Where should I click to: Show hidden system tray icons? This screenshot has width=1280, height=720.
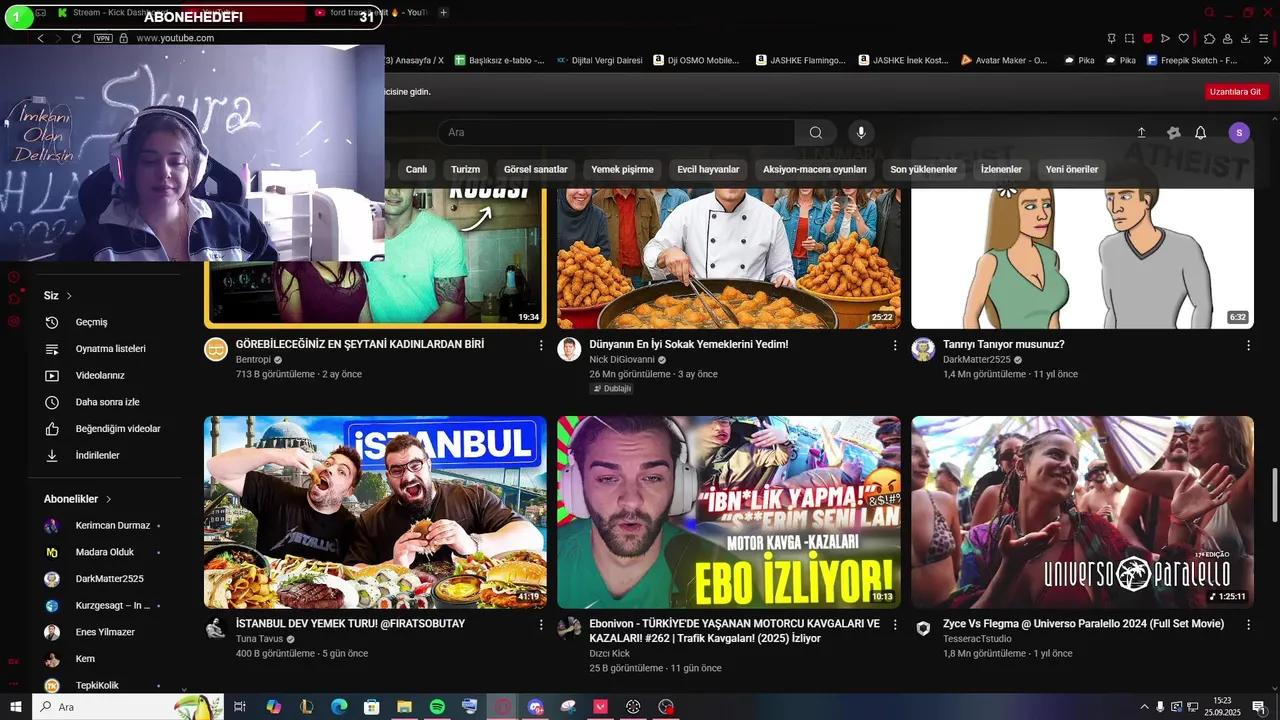[1145, 707]
